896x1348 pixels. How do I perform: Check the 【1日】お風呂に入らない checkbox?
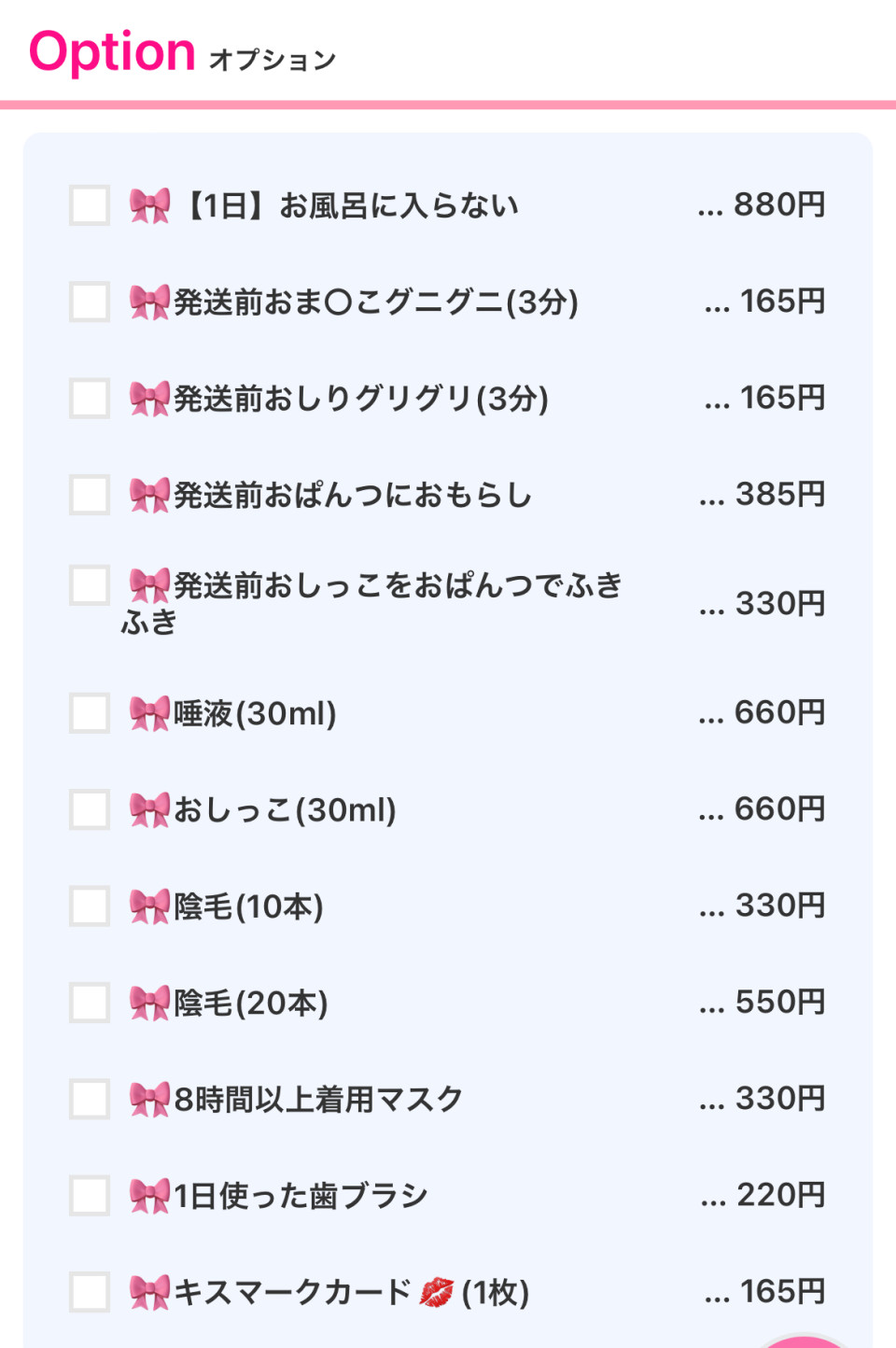[90, 205]
